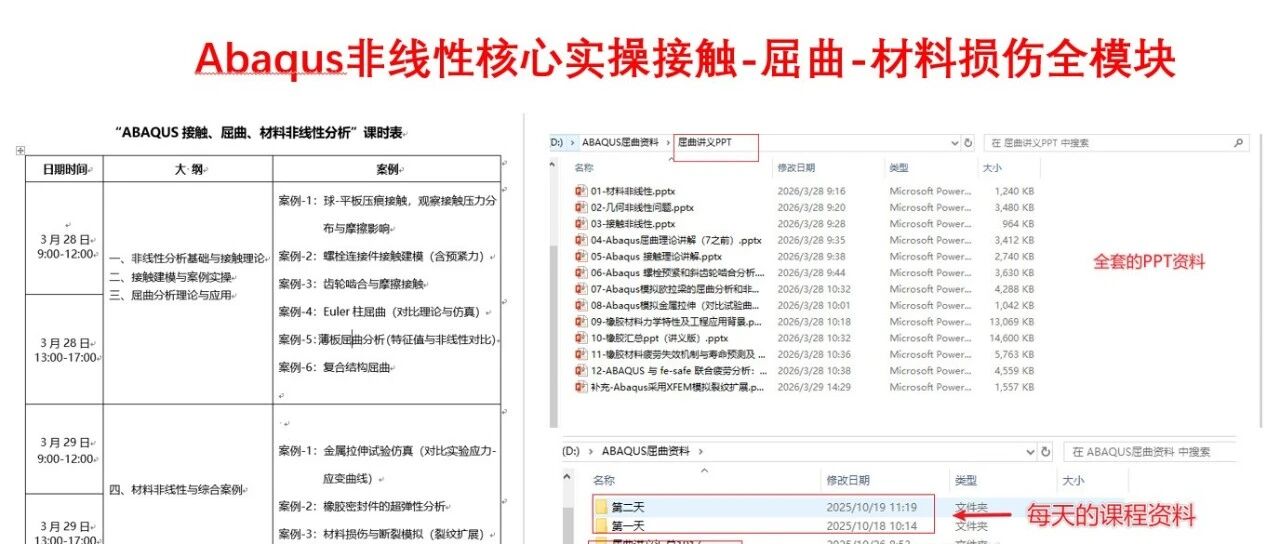Click file name 08-Abaqus模拟金属拉伸
1280x544 pixels.
tap(675, 305)
